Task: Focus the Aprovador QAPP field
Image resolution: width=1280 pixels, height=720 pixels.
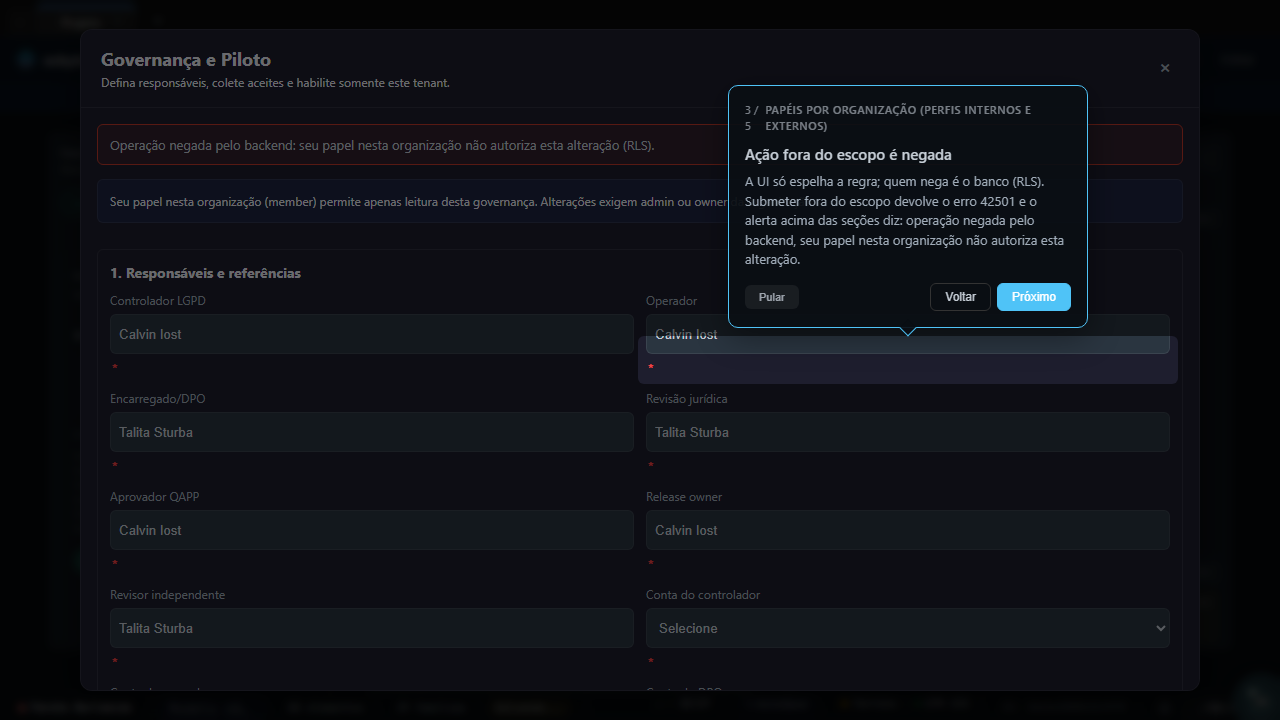Action: [372, 530]
